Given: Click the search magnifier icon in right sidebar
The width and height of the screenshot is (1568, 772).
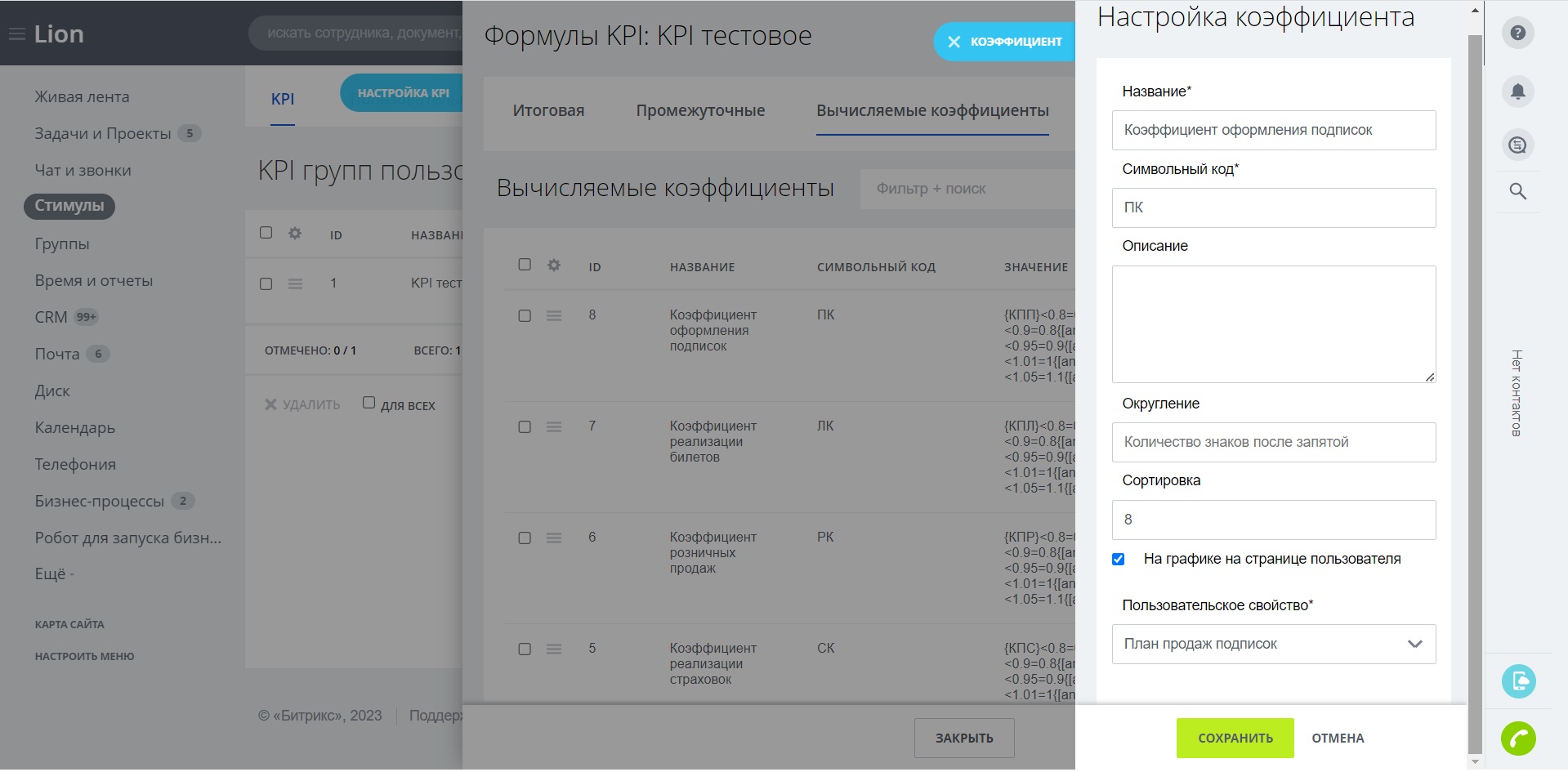Looking at the screenshot, I should (1517, 192).
